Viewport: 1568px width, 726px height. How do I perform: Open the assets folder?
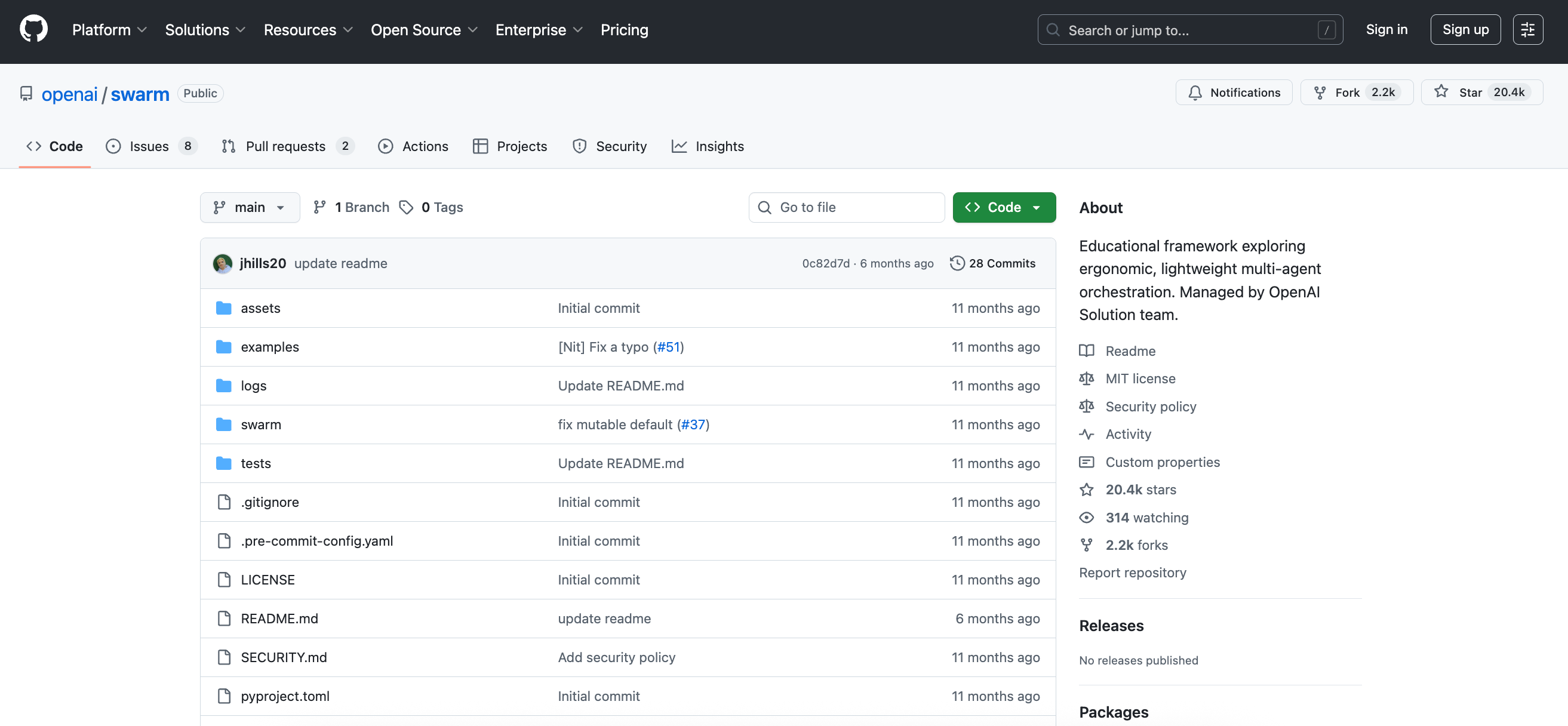260,308
